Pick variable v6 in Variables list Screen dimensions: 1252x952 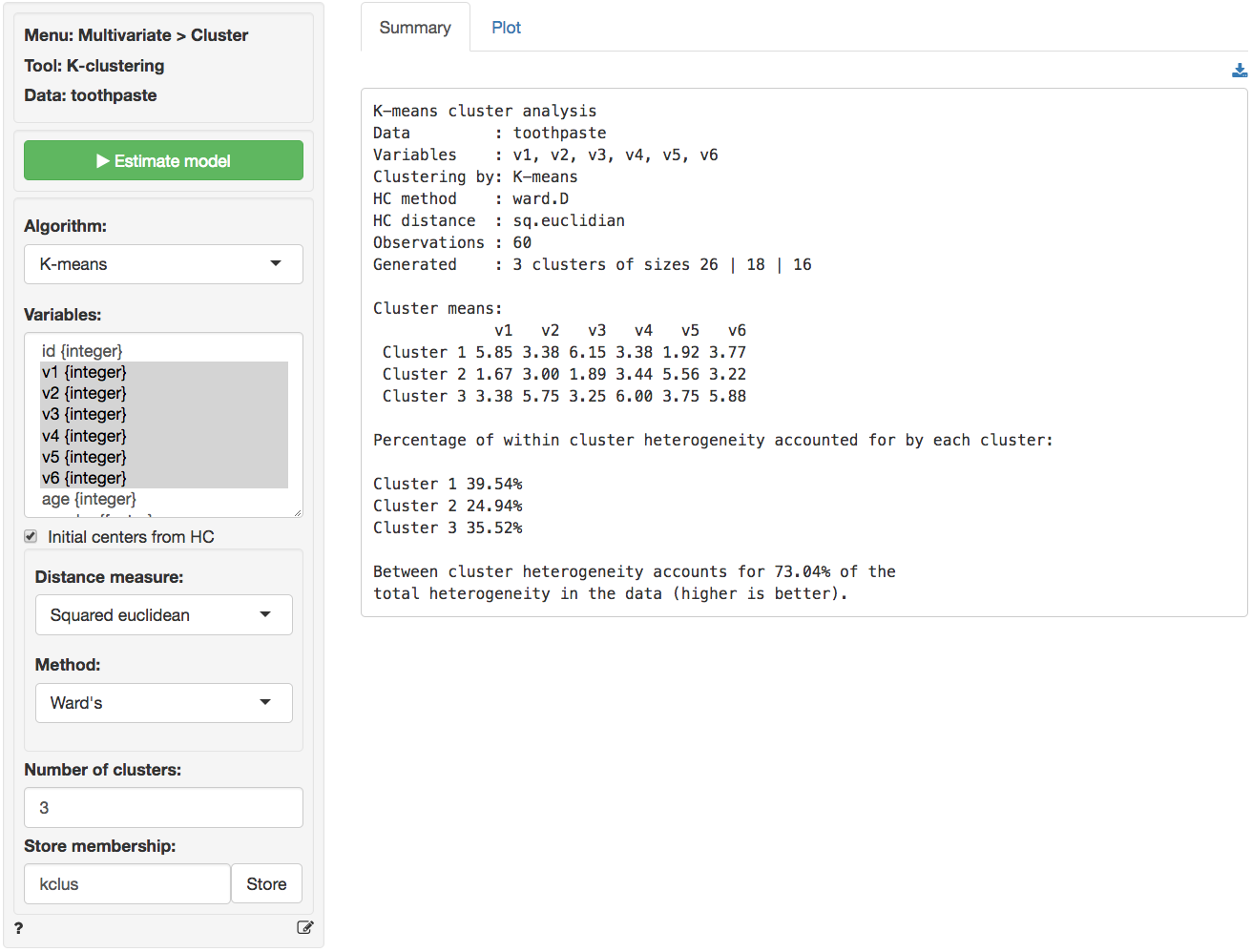(84, 478)
